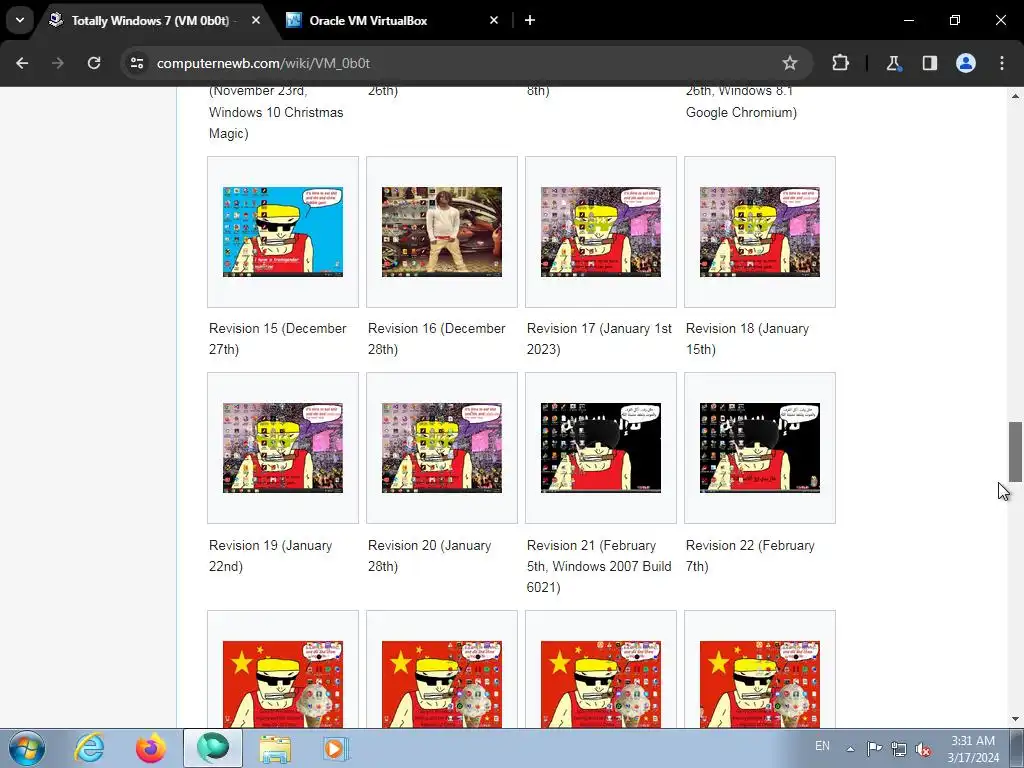Click caption 'Revision 19 (January 22nd)'
Screen dimensions: 1024x768
coord(270,555)
